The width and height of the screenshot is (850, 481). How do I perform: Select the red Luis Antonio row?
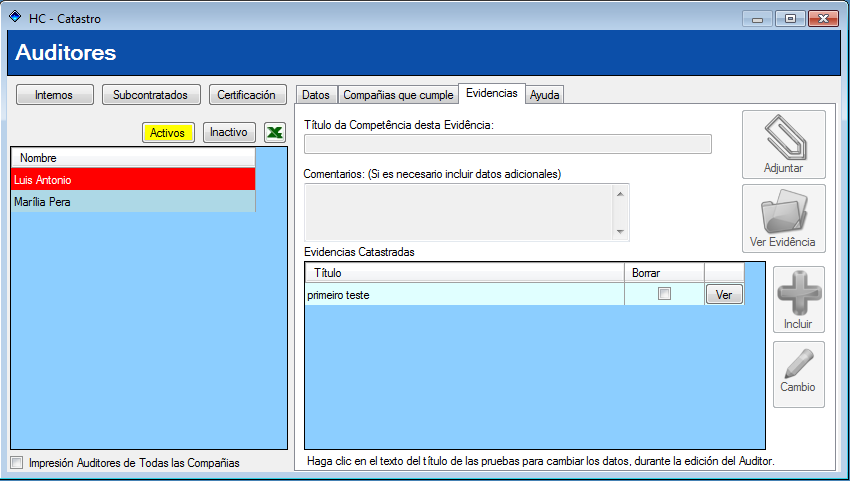(x=133, y=179)
